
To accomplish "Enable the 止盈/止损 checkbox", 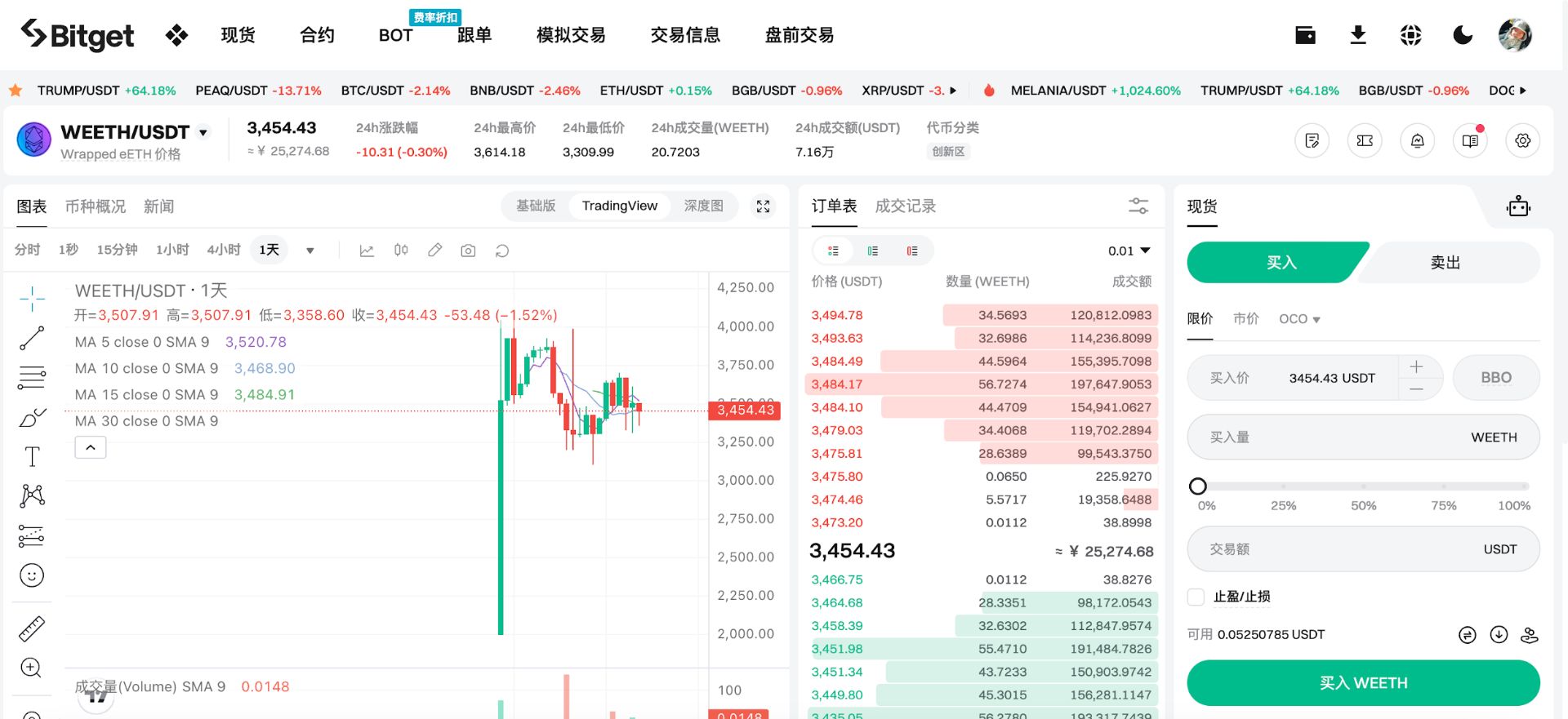I will click(1196, 597).
